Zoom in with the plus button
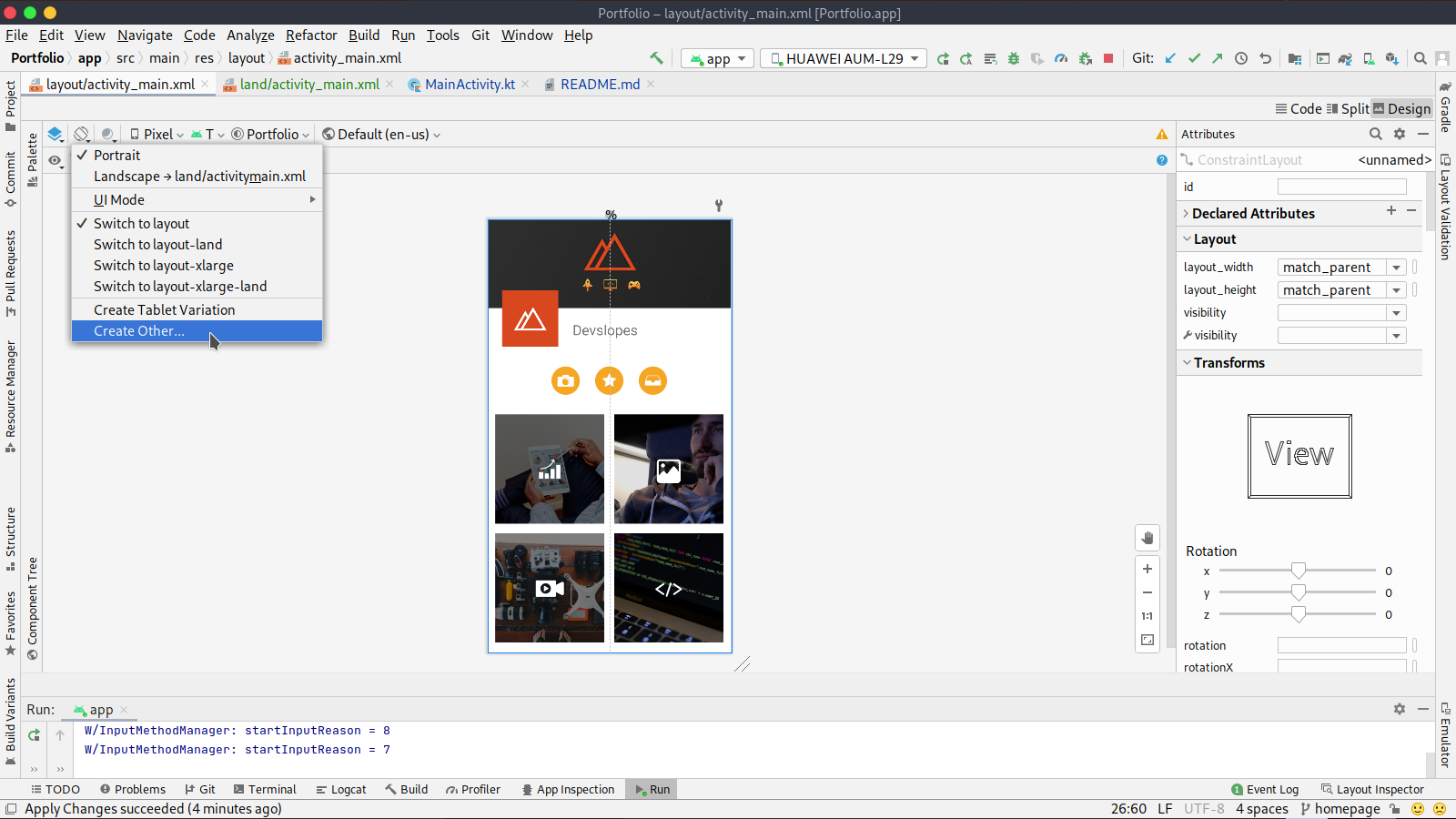Viewport: 1456px width, 819px height. 1148,569
